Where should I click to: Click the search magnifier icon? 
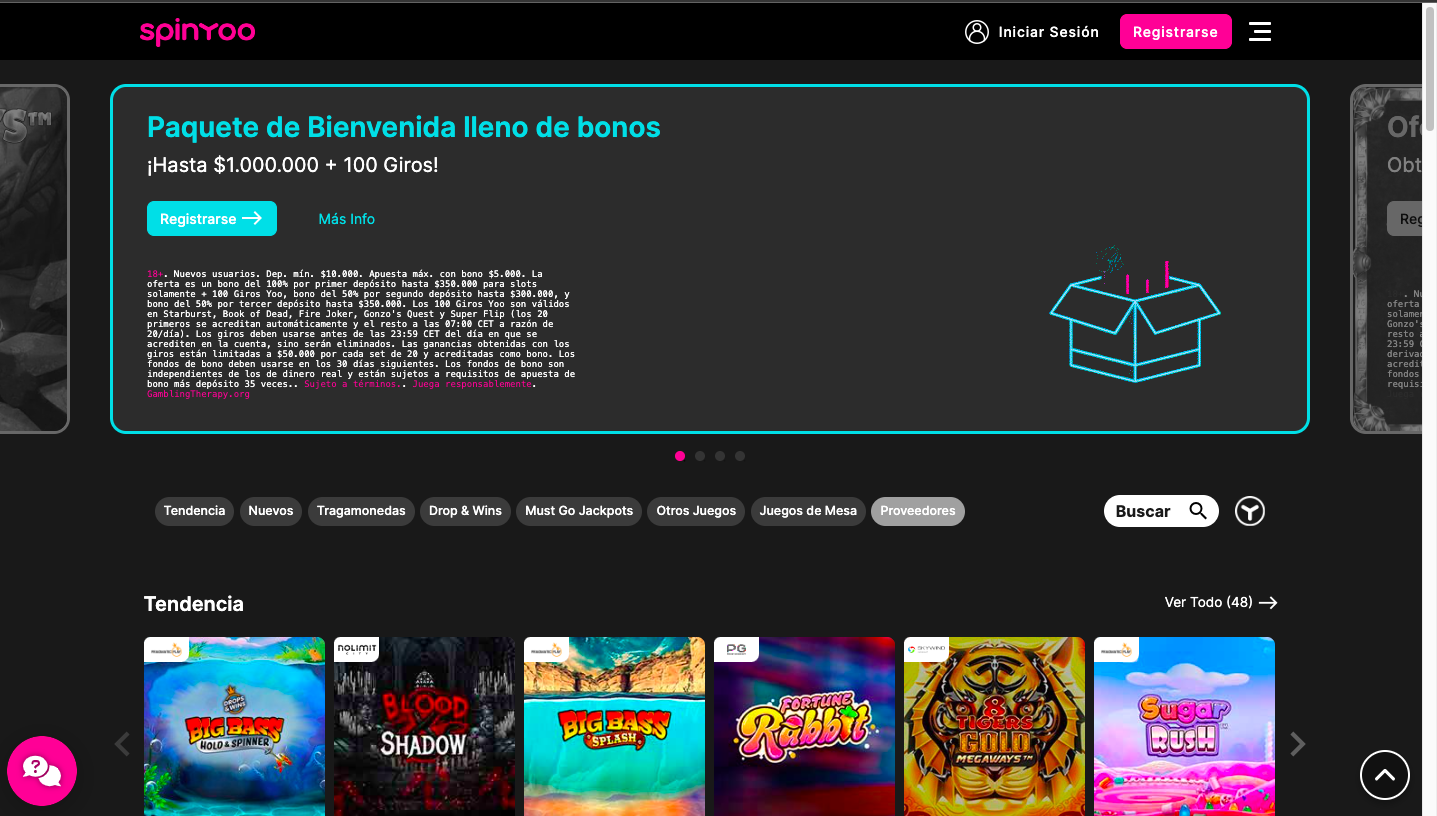1198,511
